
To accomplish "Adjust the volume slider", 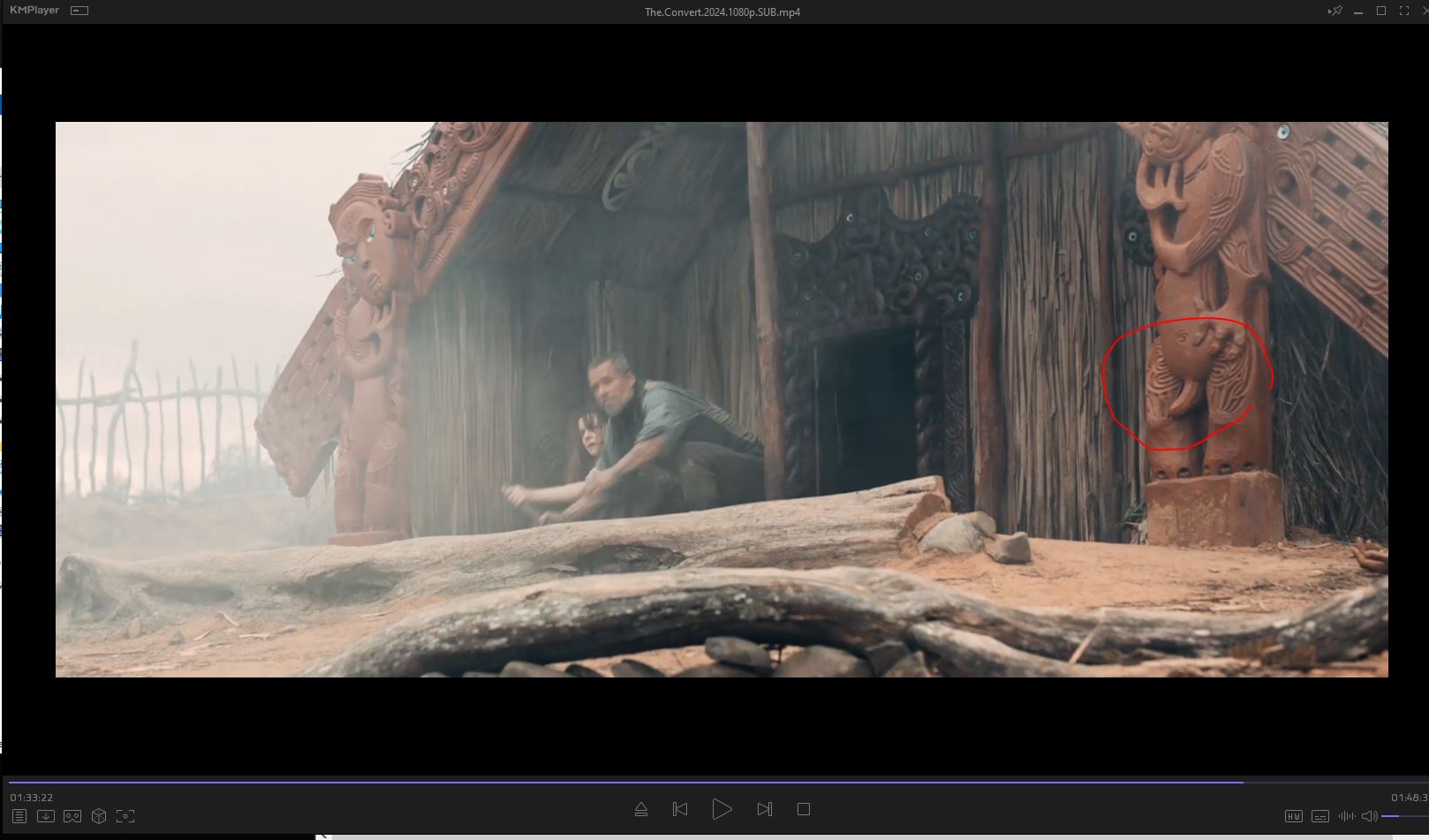I will pyautogui.click(x=1404, y=816).
